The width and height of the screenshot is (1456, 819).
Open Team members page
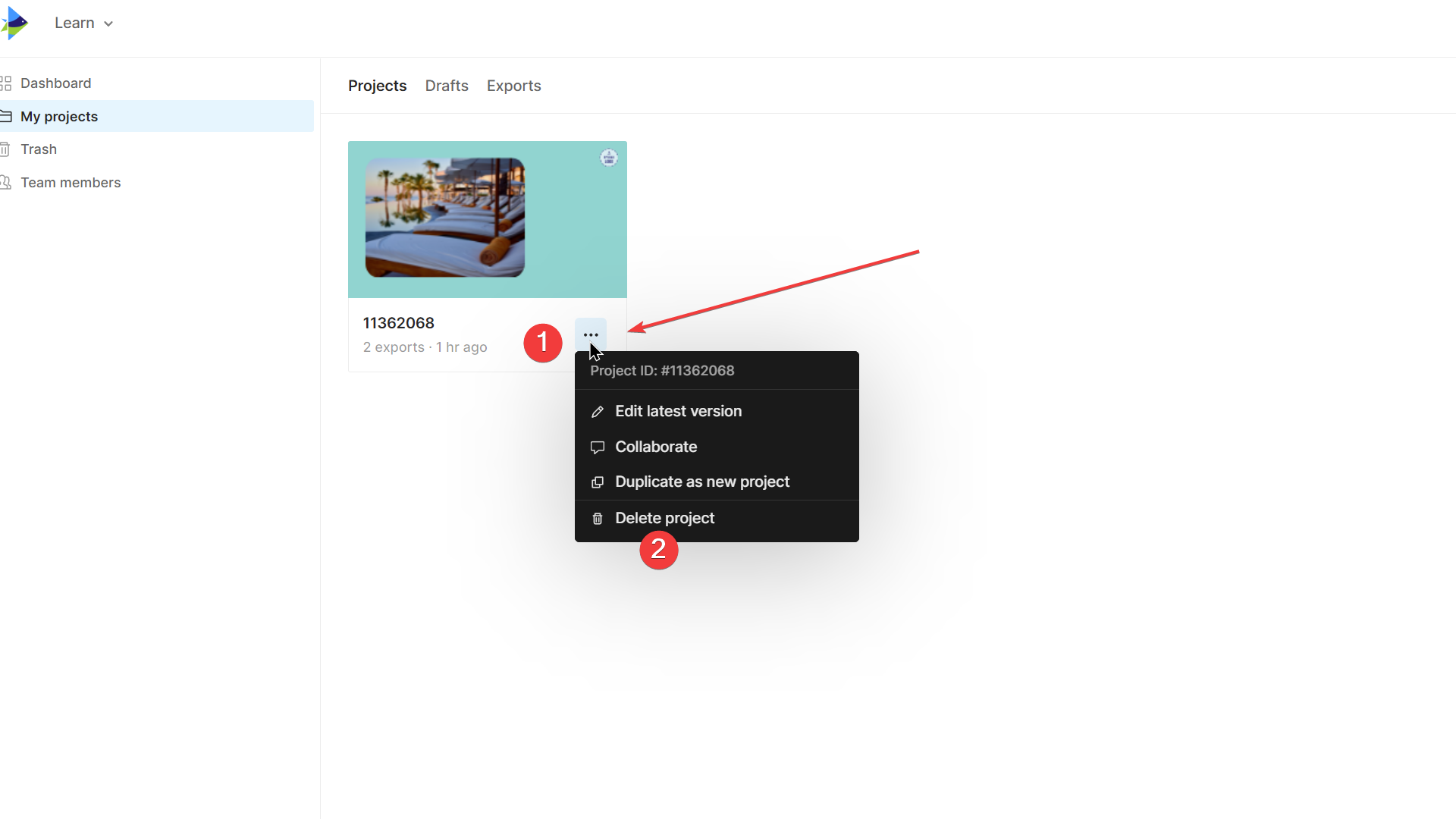[x=71, y=183]
